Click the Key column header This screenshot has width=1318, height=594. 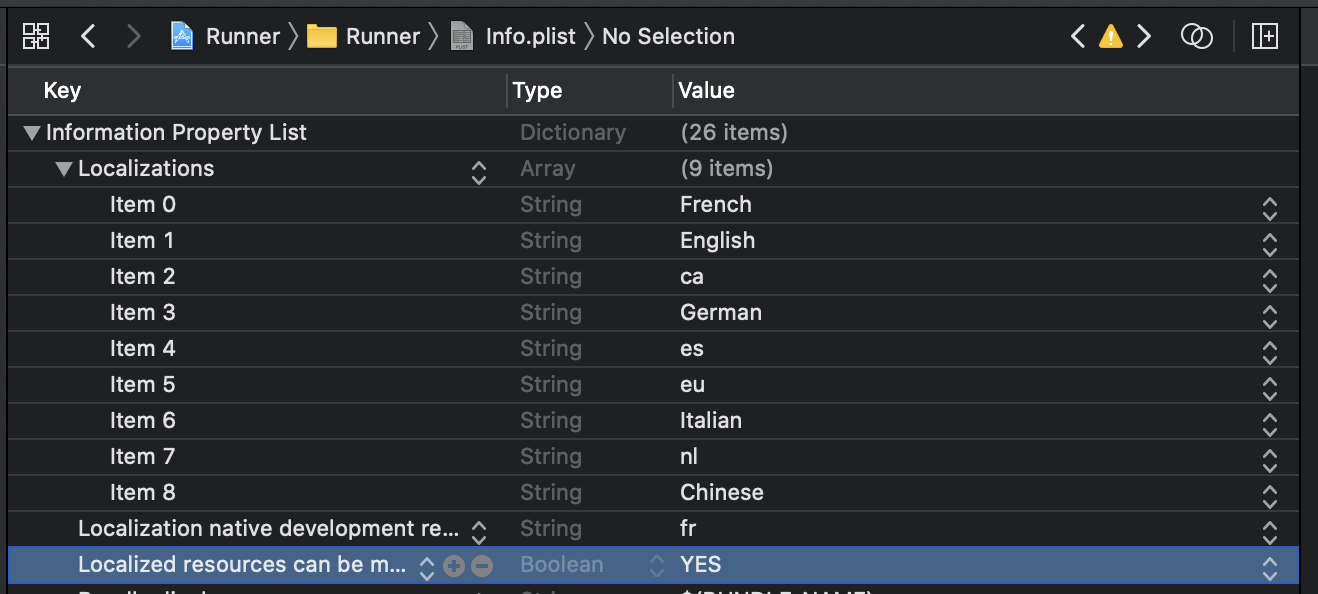62,91
